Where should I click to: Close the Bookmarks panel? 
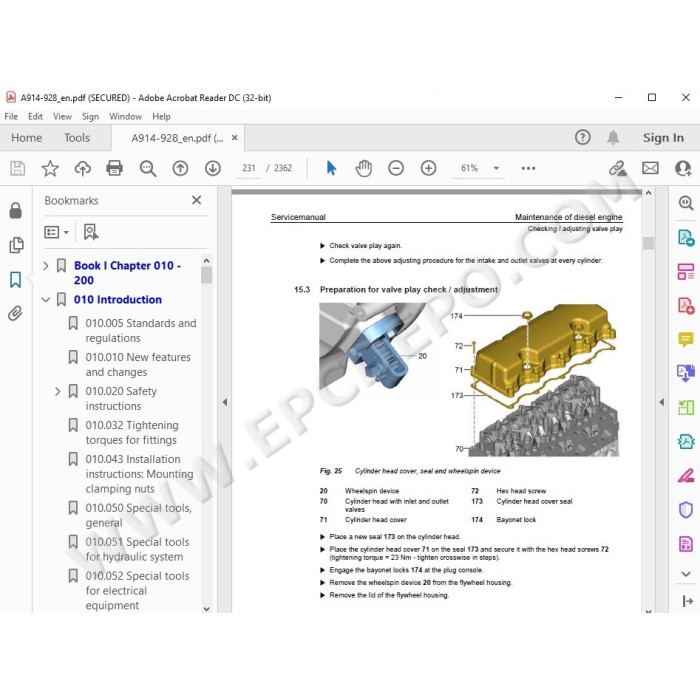[x=196, y=200]
